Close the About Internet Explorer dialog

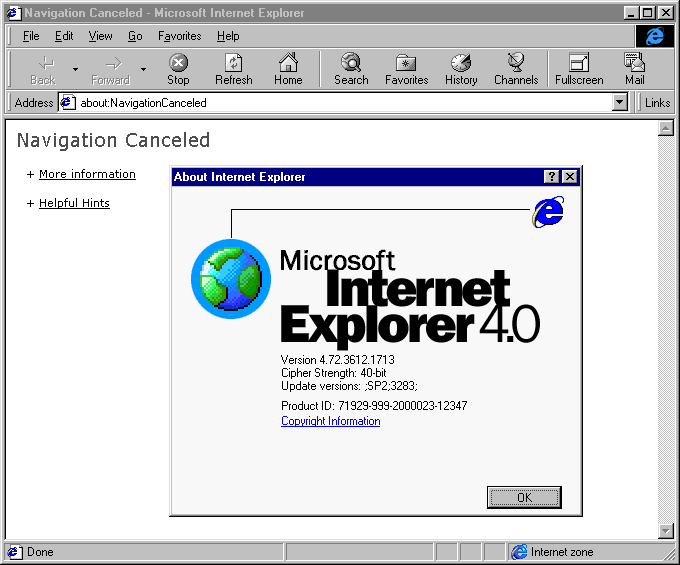570,176
